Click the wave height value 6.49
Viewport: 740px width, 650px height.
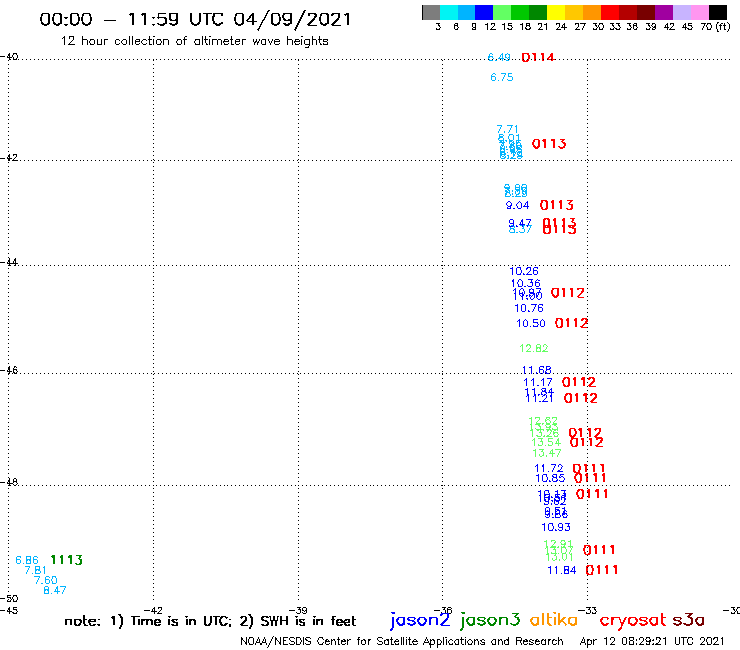tap(499, 57)
